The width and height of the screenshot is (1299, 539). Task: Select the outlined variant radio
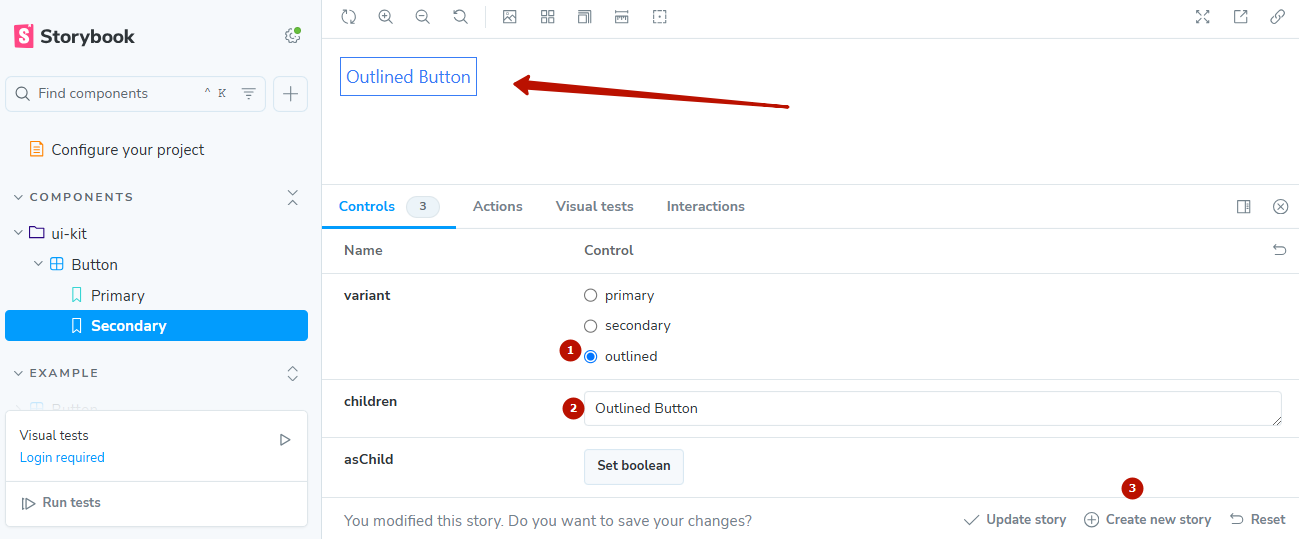click(590, 356)
